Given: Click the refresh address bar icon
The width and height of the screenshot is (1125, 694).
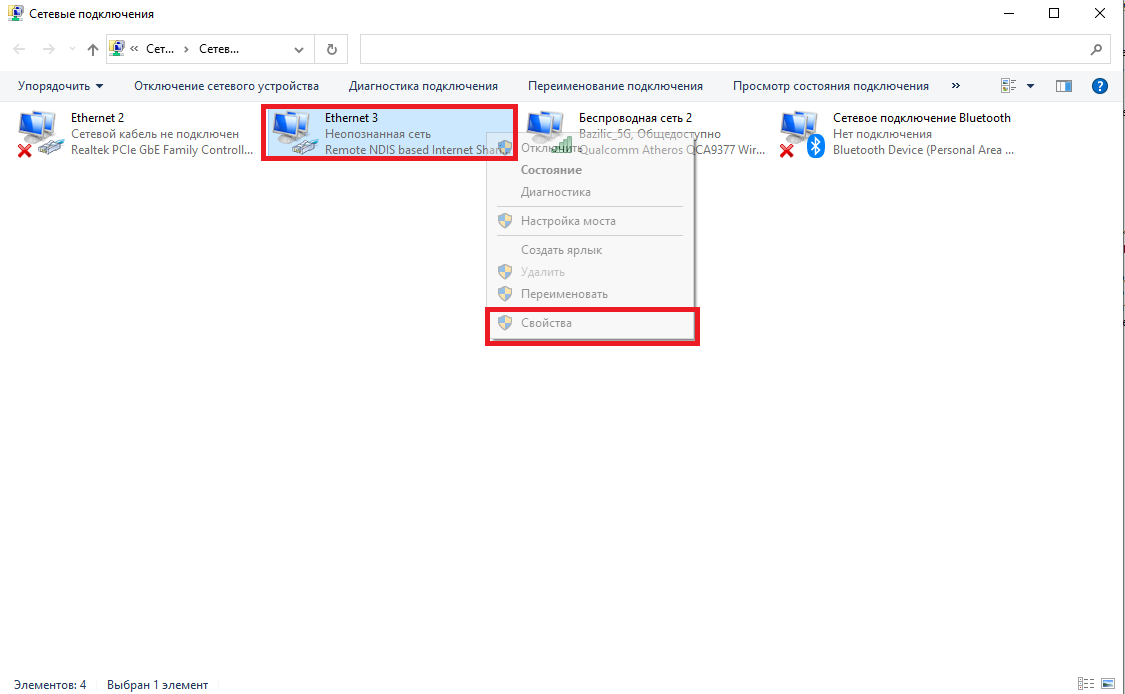Looking at the screenshot, I should point(332,49).
